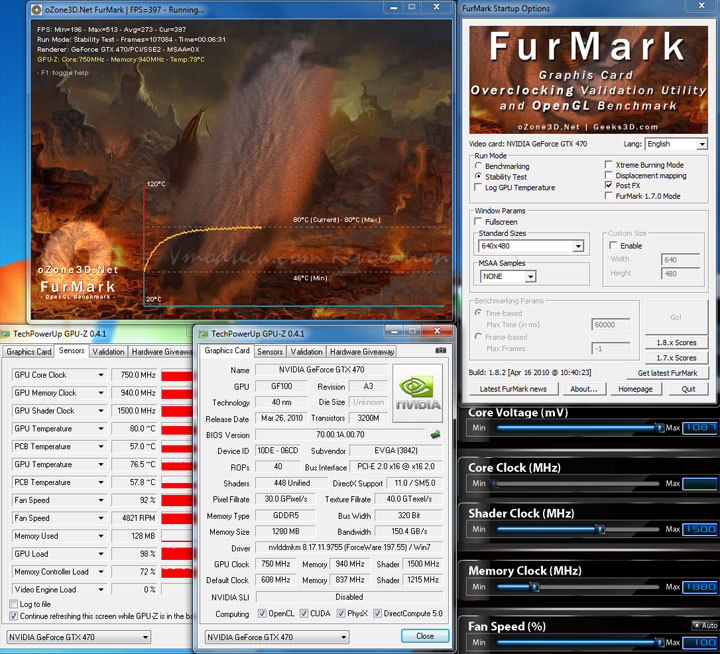Select Benchmarking run mode
Screen dimensions: 720x654
pyautogui.click(x=478, y=166)
